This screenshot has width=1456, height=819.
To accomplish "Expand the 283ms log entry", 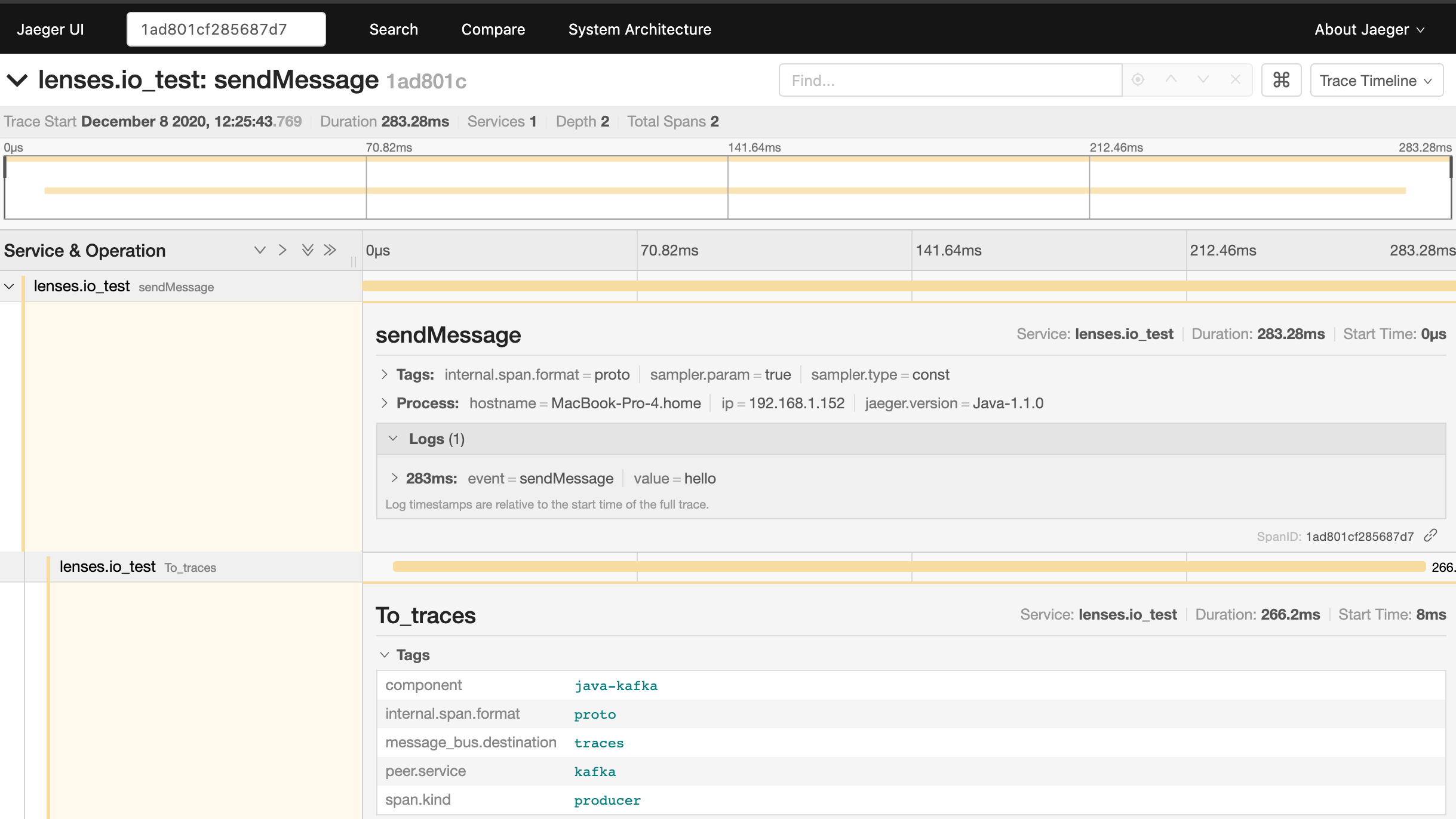I will pyautogui.click(x=394, y=478).
